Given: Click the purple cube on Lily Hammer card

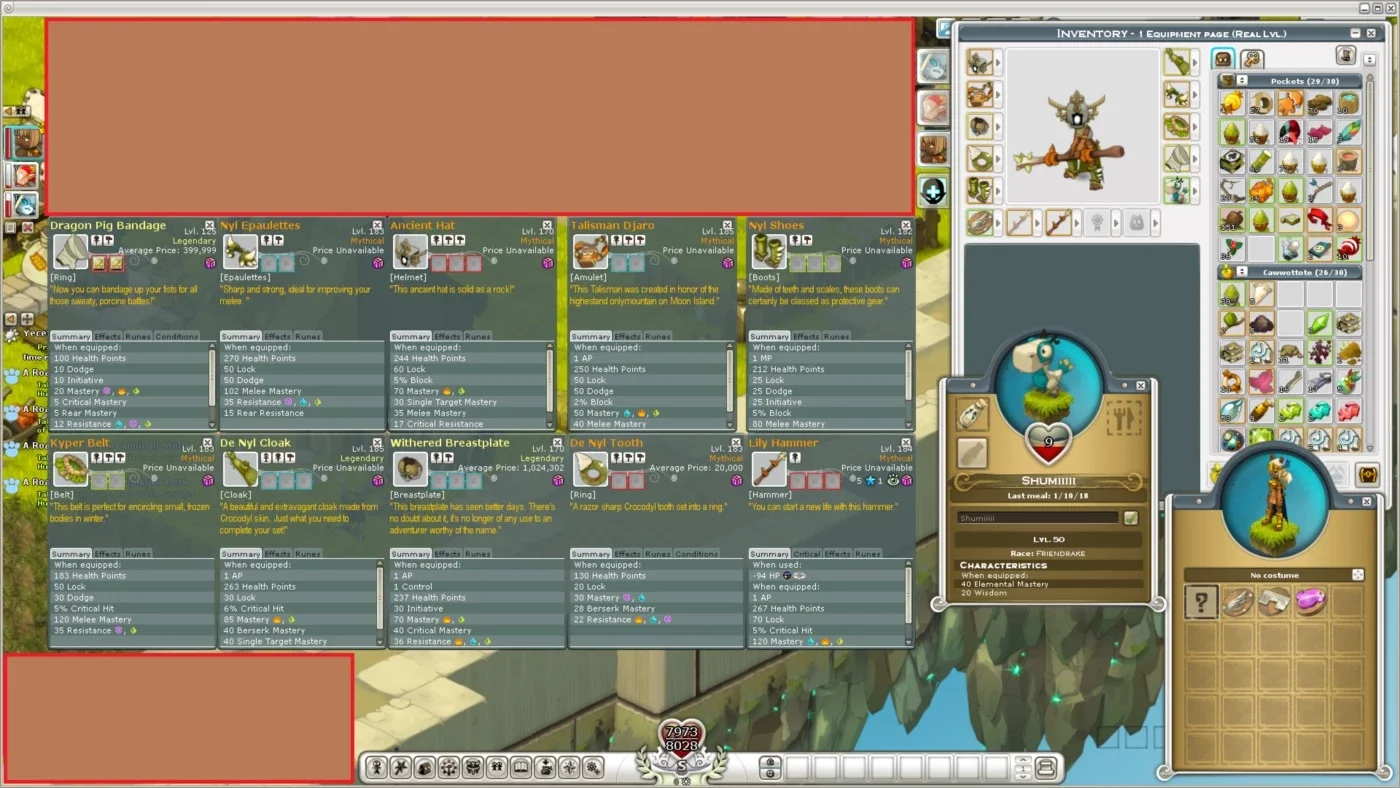Looking at the screenshot, I should tap(907, 480).
